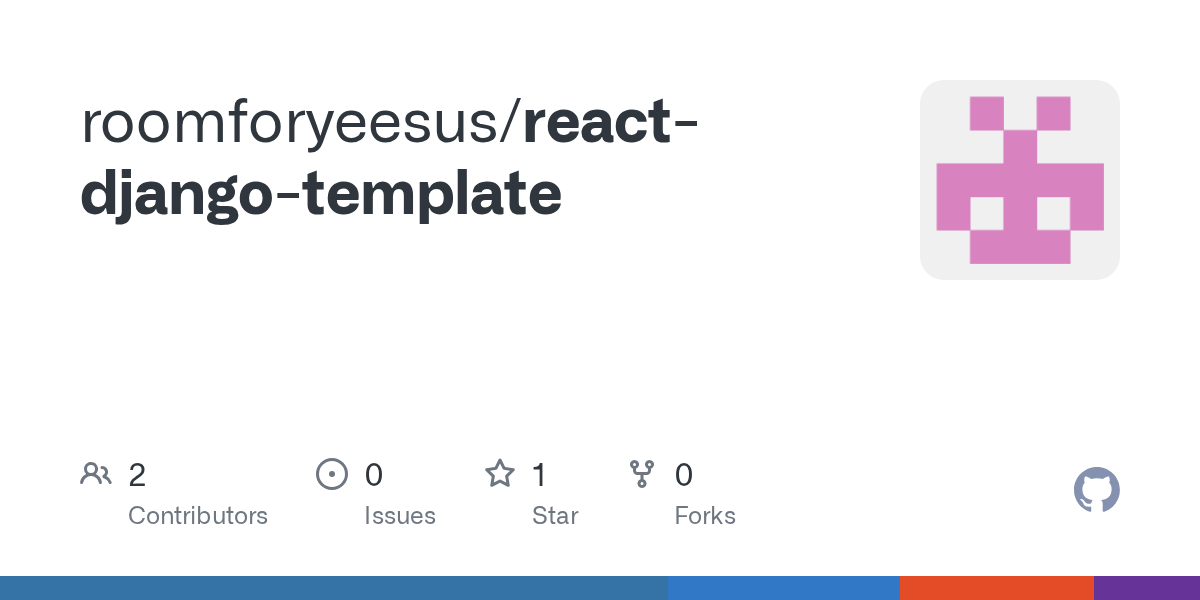Click the dark blue language bar segment
Viewport: 1200px width, 600px height.
tap(333, 588)
